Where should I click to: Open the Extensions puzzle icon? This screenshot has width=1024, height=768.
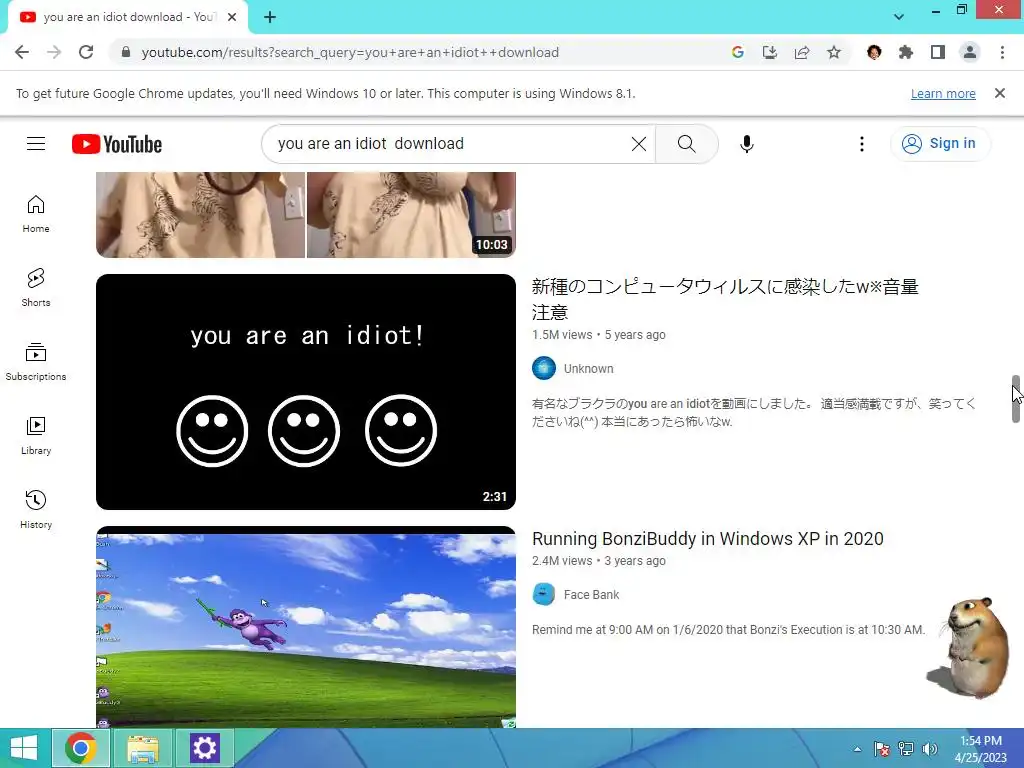(x=906, y=52)
